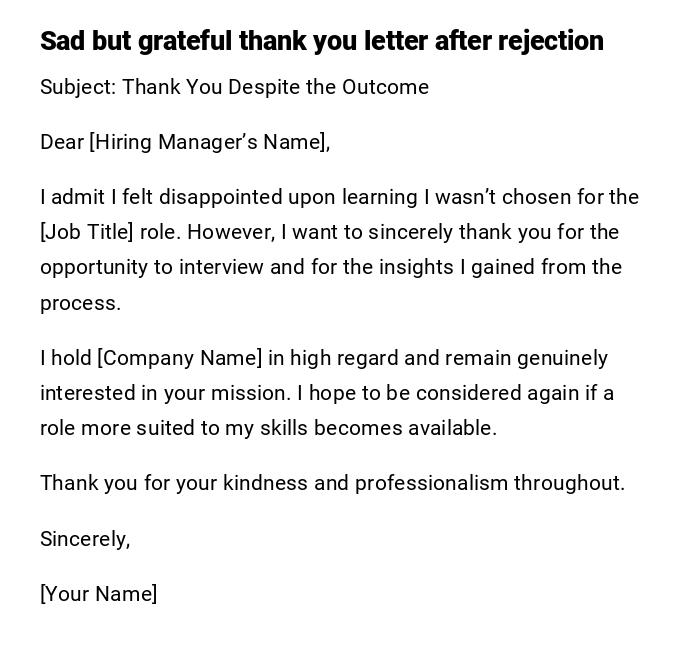Click the word "process." ending first paragraph
The image size is (700, 656).
[80, 303]
